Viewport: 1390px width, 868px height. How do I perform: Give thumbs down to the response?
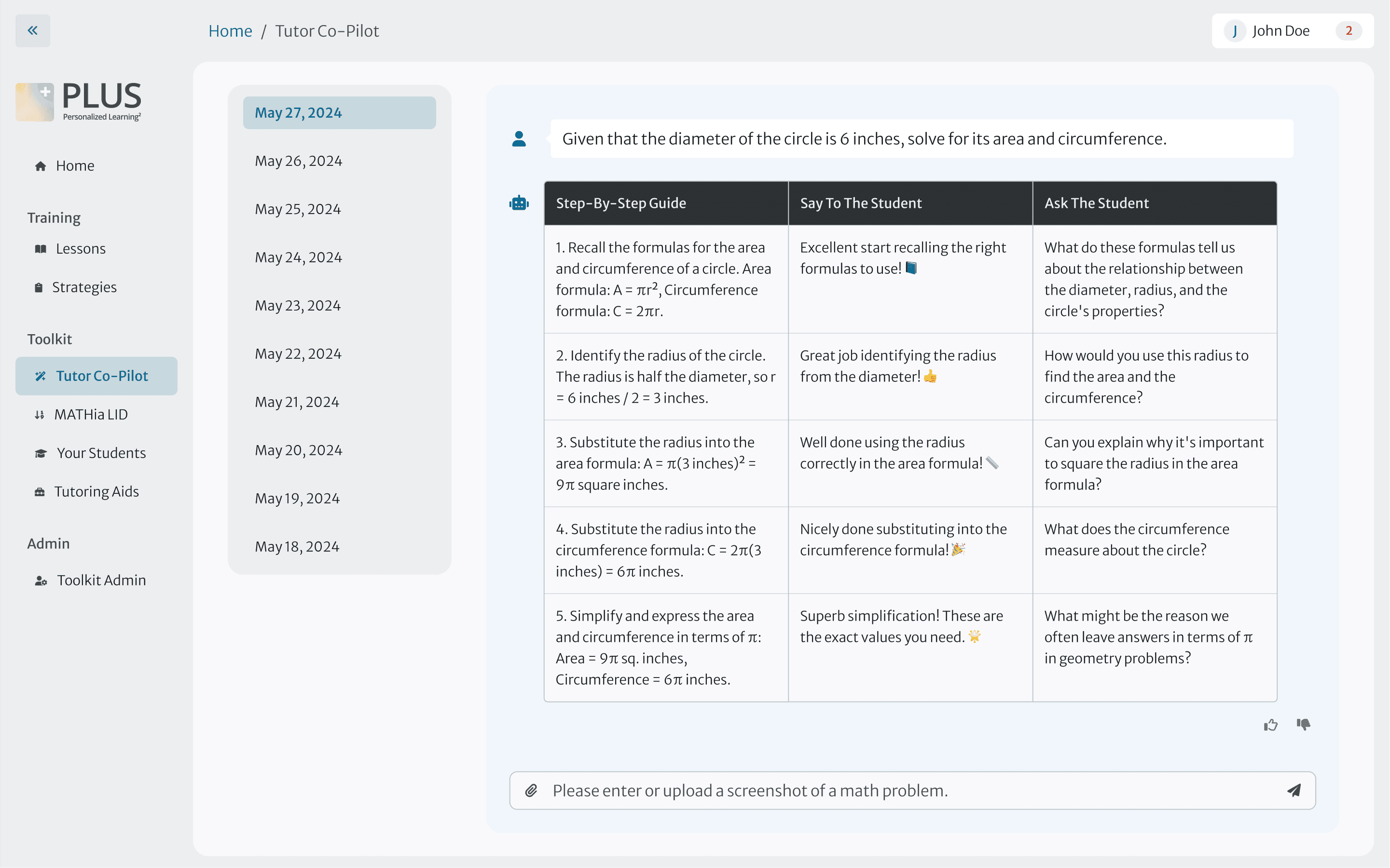pos(1303,724)
